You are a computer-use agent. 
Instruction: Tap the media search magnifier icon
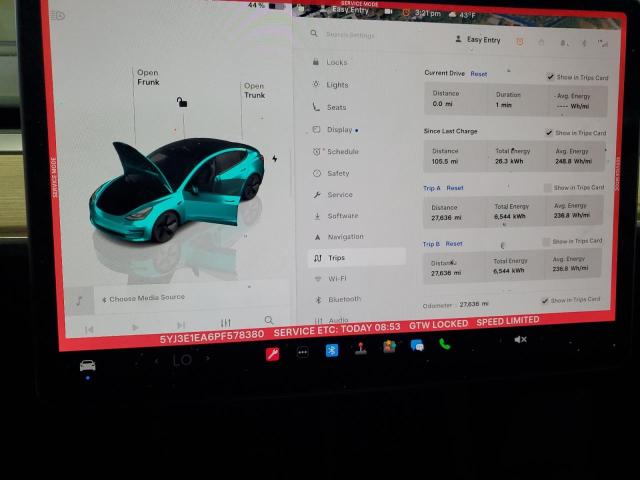pos(269,321)
